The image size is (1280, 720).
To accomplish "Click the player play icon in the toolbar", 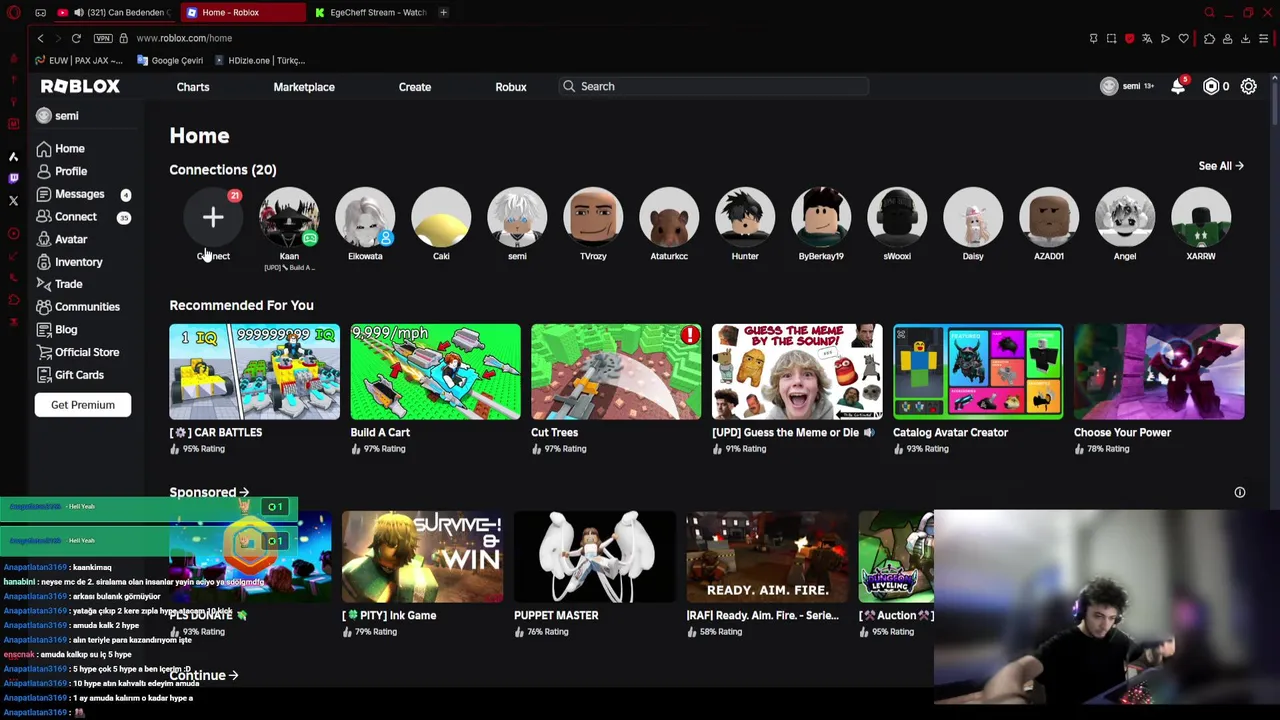I will click(x=1165, y=38).
